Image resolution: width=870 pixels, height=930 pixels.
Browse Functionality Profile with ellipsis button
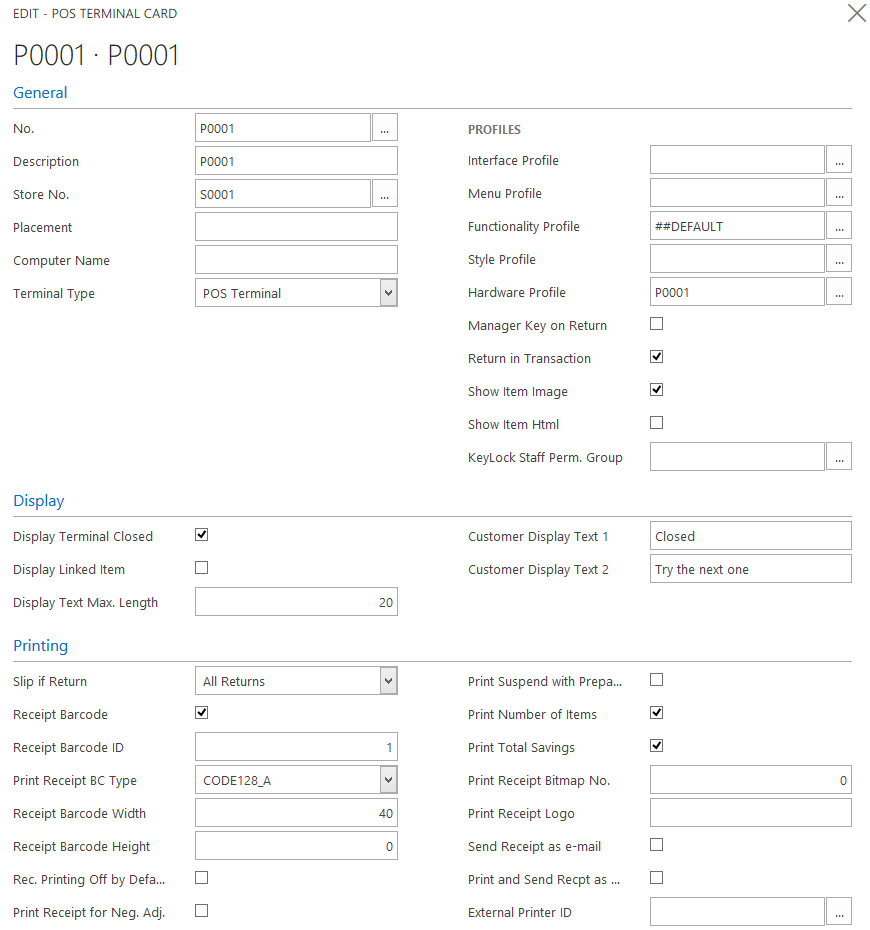[x=839, y=226]
